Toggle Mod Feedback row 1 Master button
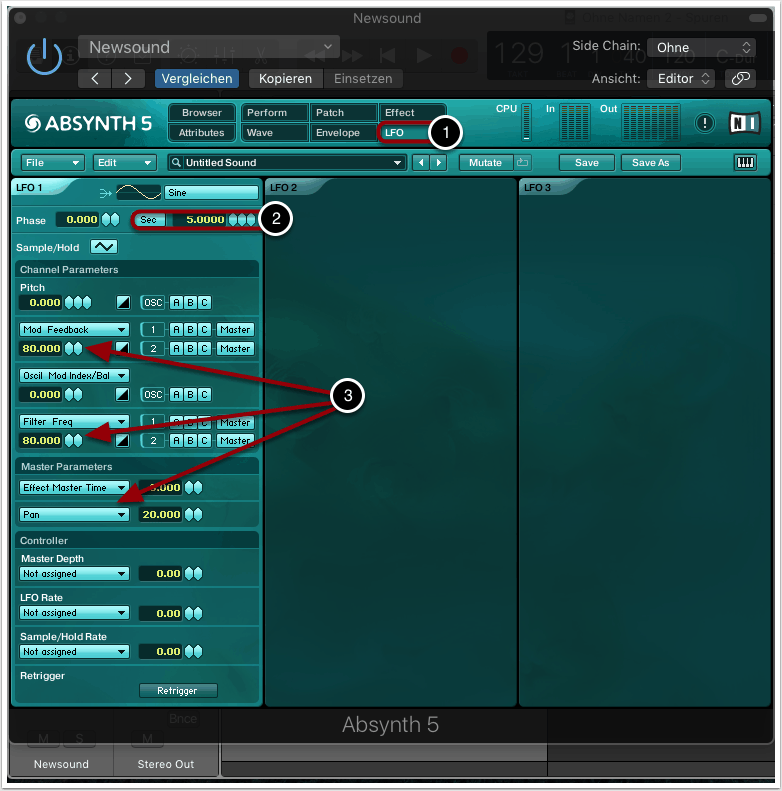The width and height of the screenshot is (782, 791). [x=235, y=329]
